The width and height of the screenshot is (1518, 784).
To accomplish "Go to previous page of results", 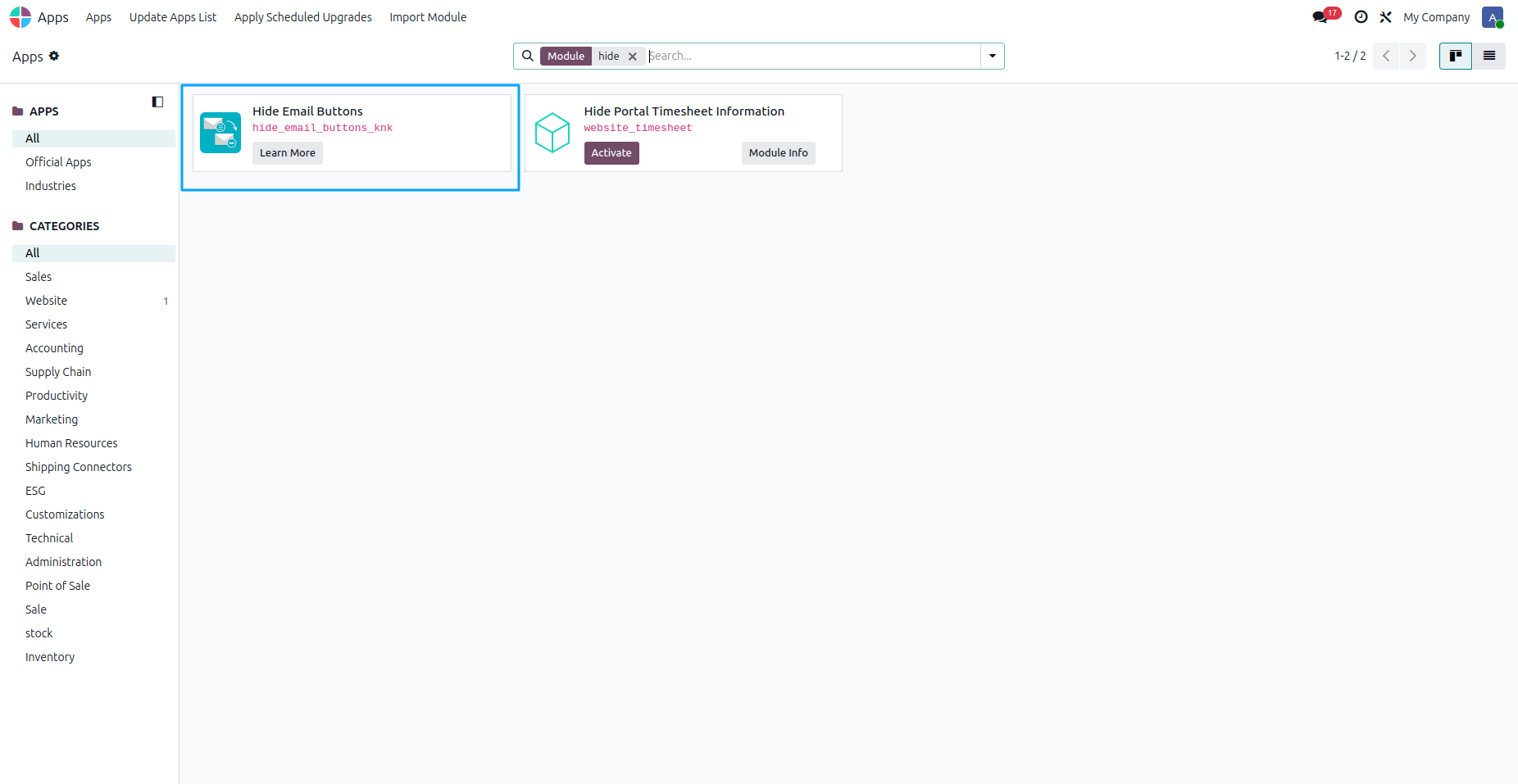I will (x=1386, y=56).
